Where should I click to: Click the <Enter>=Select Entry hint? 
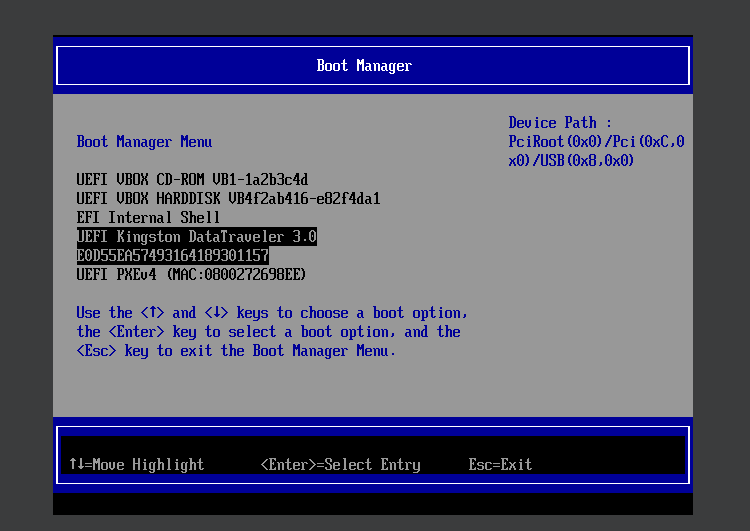341,465
